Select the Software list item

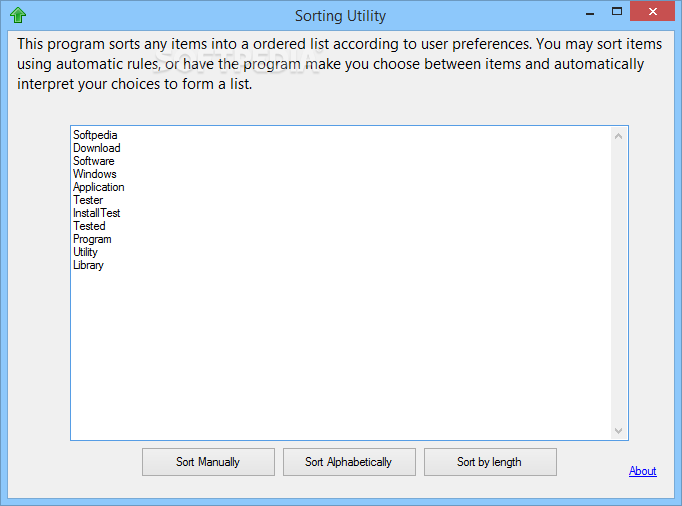click(x=94, y=161)
